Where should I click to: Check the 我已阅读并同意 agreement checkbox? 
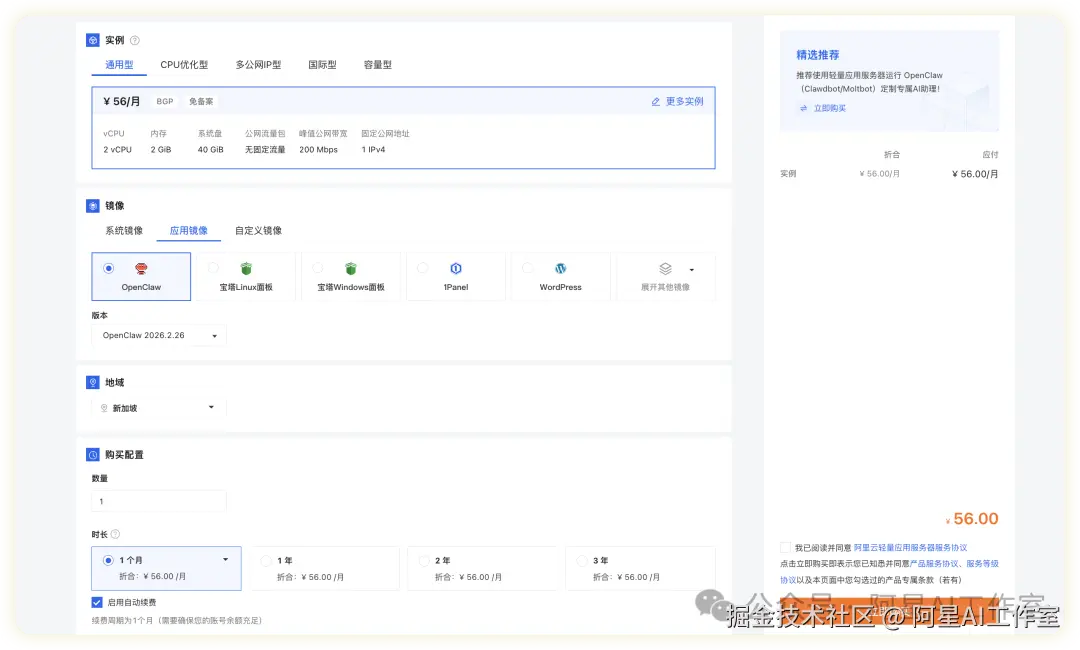tap(785, 548)
